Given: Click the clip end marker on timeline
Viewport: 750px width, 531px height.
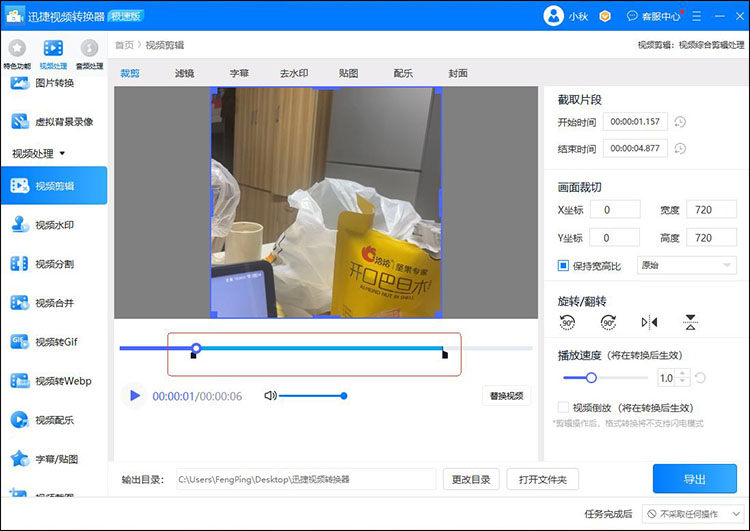Looking at the screenshot, I should (x=445, y=354).
